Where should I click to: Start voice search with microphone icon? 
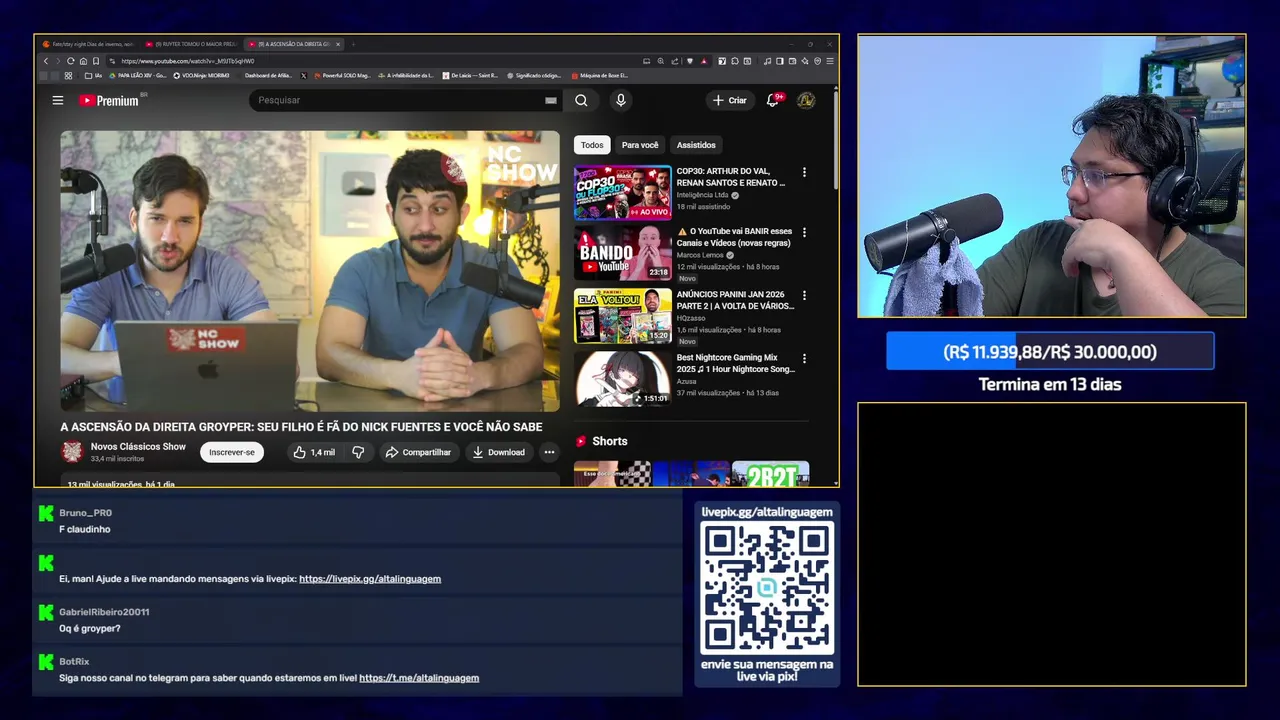(x=621, y=100)
